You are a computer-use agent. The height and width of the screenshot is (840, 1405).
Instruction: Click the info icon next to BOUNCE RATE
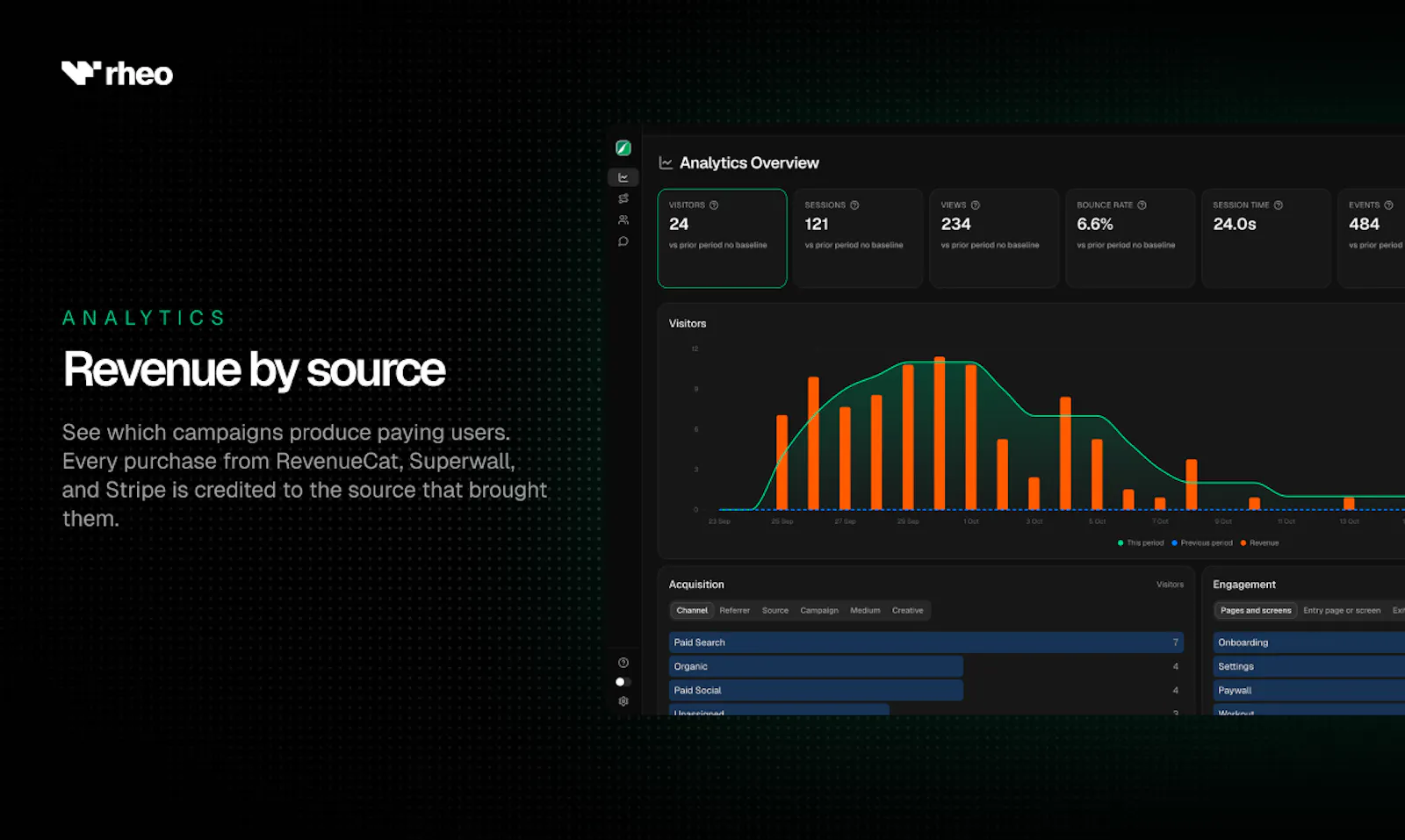1142,205
